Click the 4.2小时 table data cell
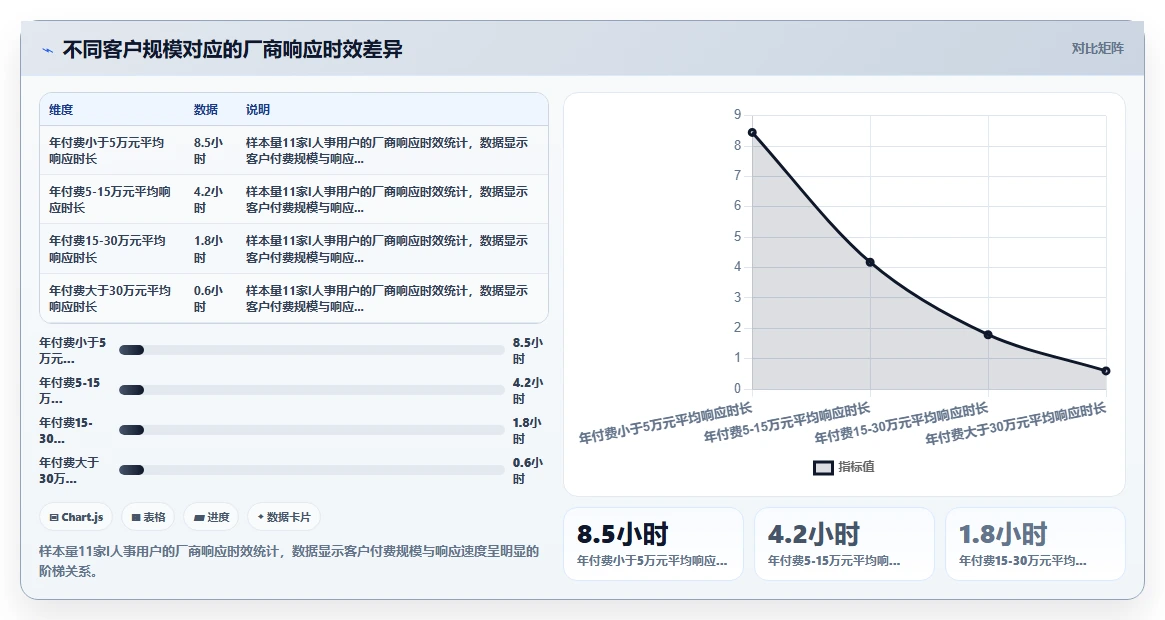1165x620 pixels. coord(209,199)
